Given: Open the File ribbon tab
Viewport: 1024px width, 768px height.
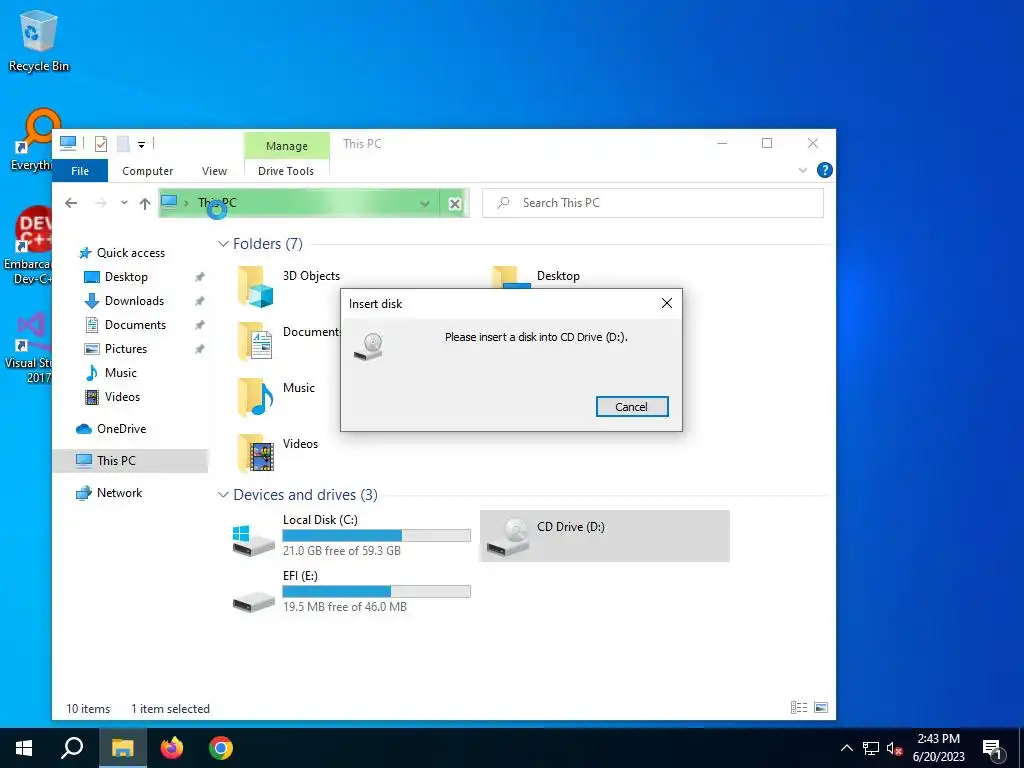Looking at the screenshot, I should pyautogui.click(x=80, y=171).
